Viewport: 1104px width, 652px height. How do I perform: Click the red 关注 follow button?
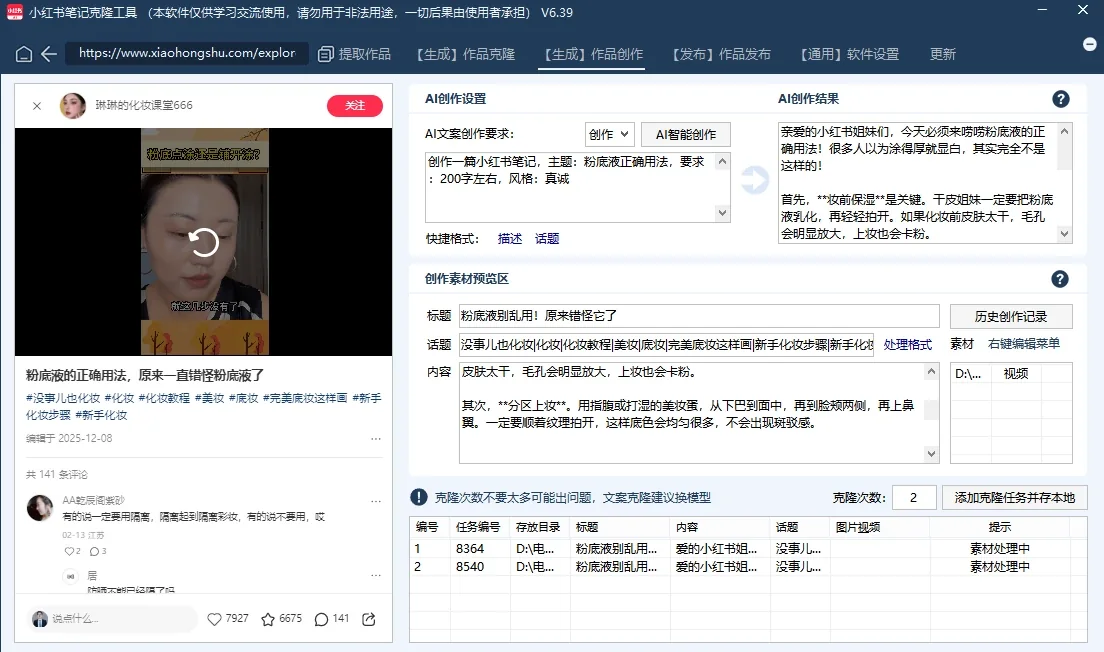[x=355, y=106]
